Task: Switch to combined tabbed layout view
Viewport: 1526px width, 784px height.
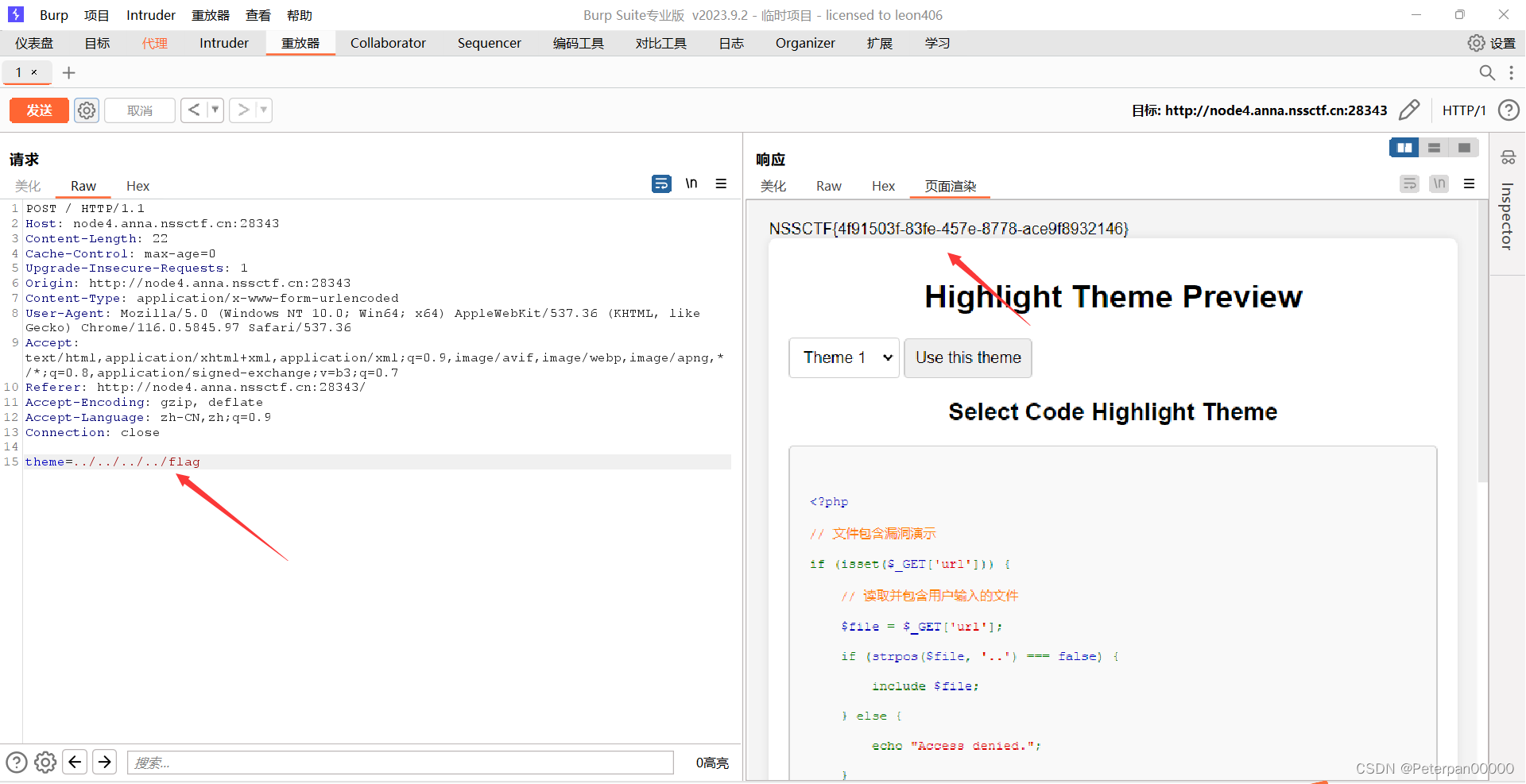Action: click(1463, 148)
